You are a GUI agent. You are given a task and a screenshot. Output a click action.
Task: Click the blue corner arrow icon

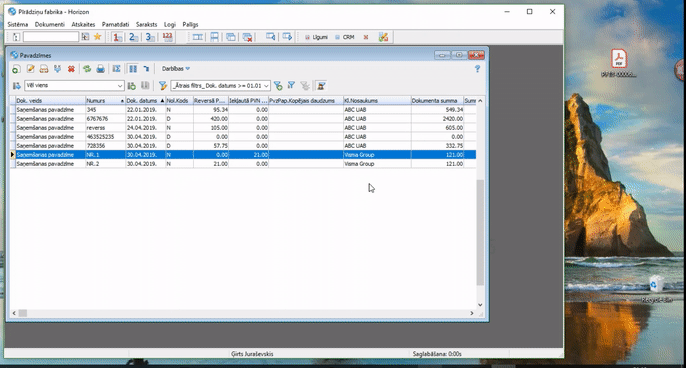click(146, 69)
